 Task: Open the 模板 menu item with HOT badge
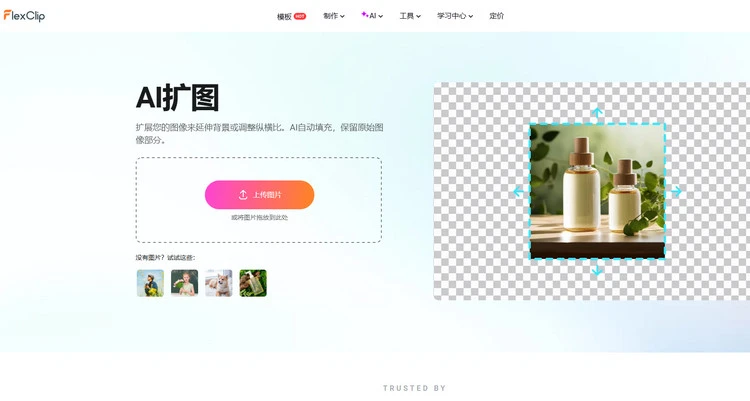291,16
